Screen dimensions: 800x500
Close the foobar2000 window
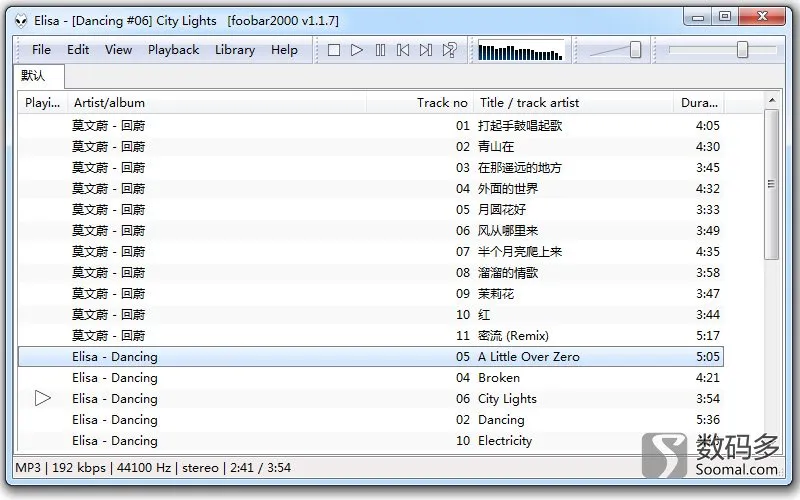point(762,17)
